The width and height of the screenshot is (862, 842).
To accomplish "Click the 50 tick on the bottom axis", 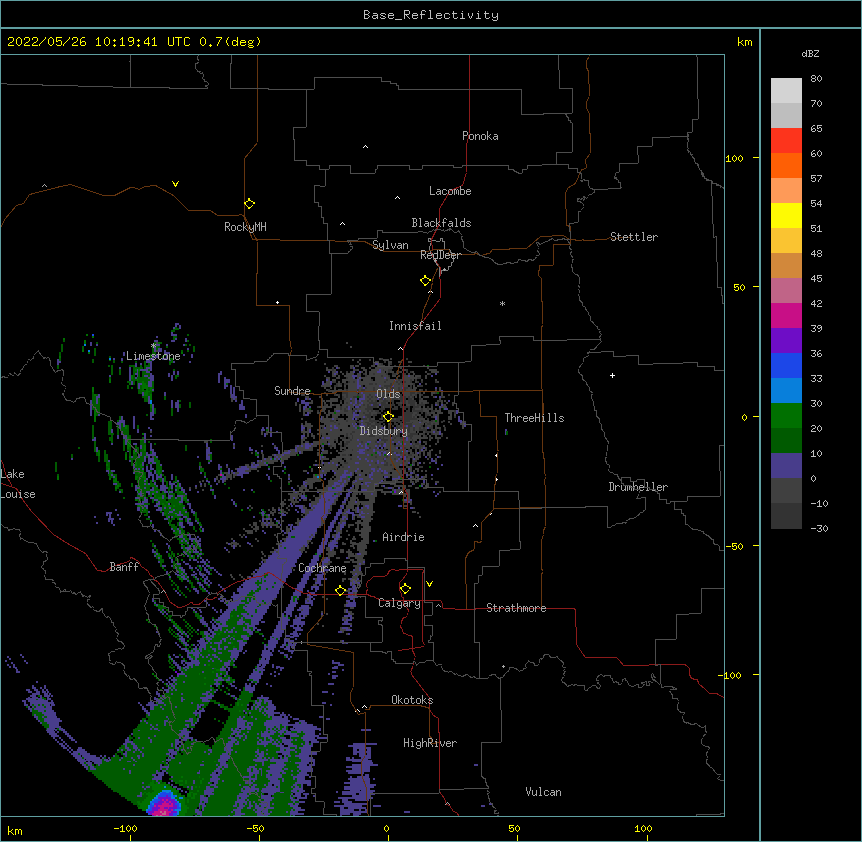I will coord(514,828).
